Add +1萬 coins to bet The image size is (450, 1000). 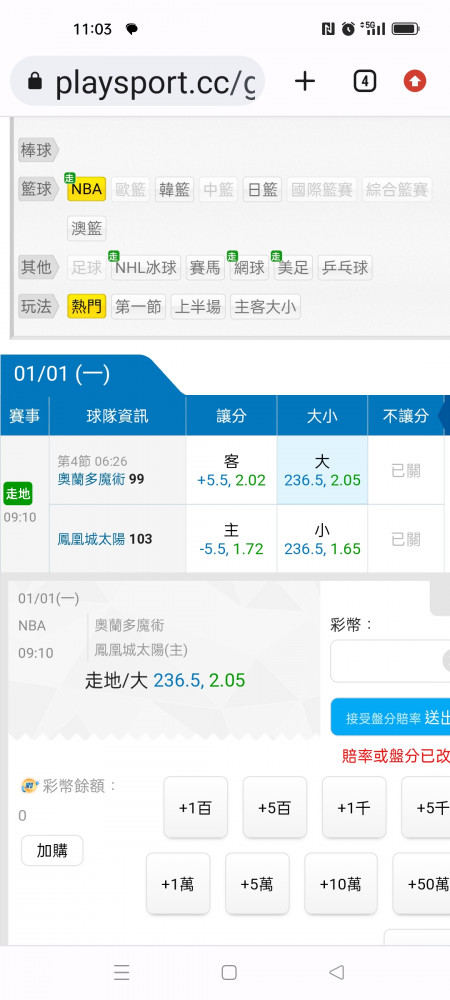click(x=178, y=884)
